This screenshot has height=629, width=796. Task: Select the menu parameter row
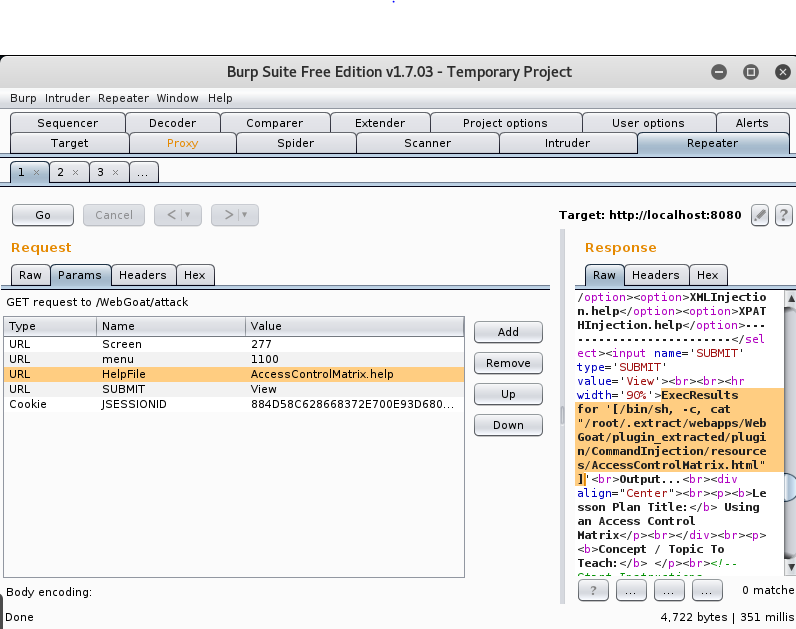tap(234, 359)
